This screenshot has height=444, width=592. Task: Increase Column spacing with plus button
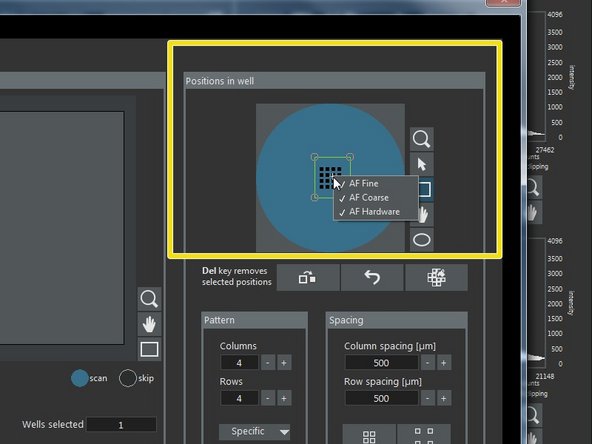444,363
